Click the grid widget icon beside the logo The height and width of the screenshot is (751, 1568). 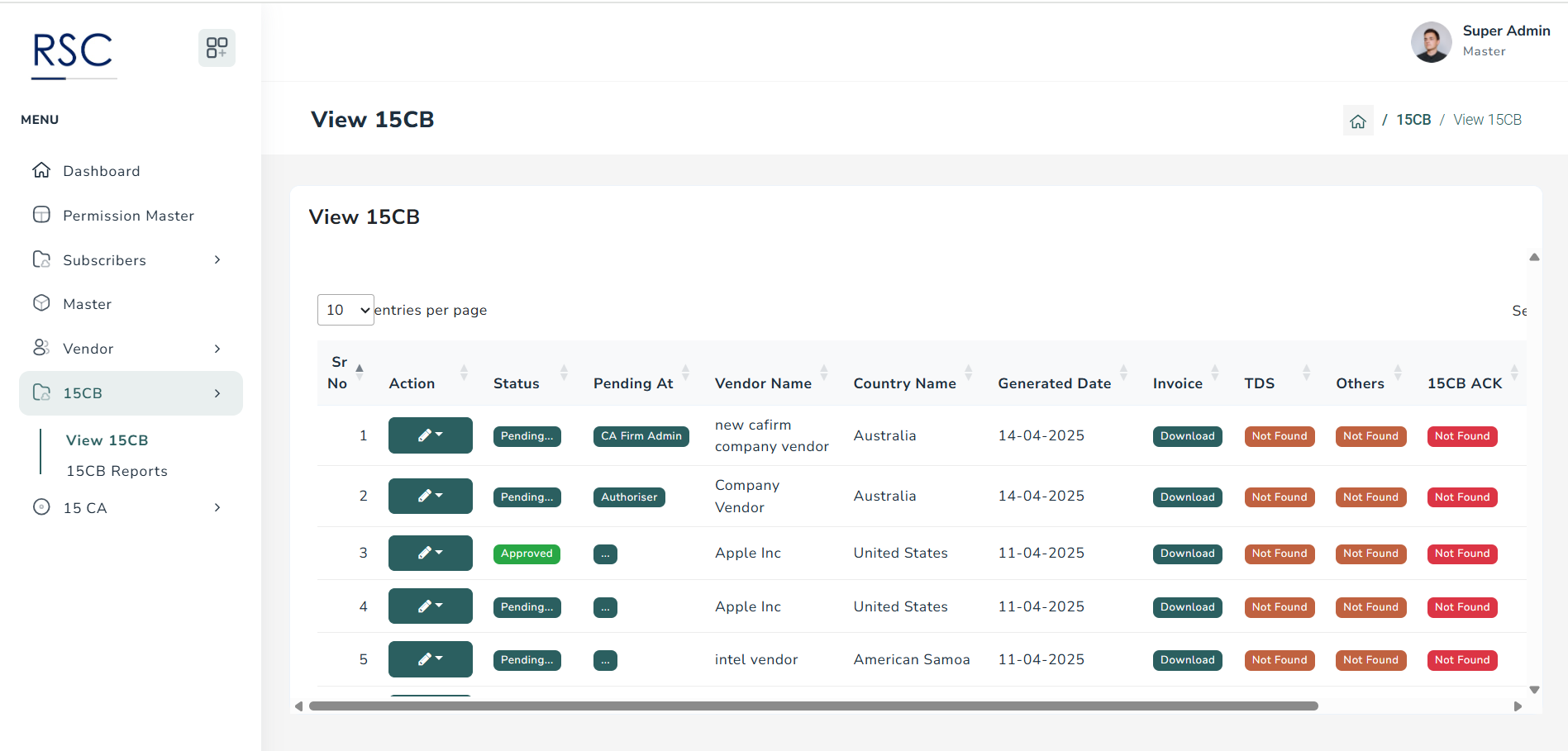(217, 48)
